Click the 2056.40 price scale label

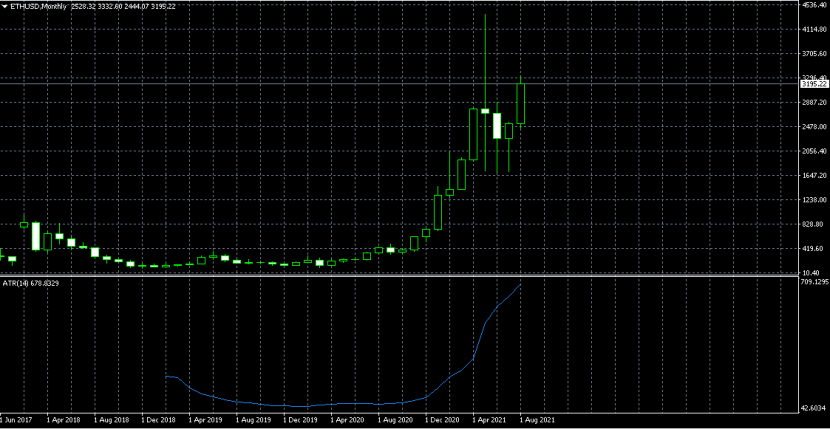815,151
